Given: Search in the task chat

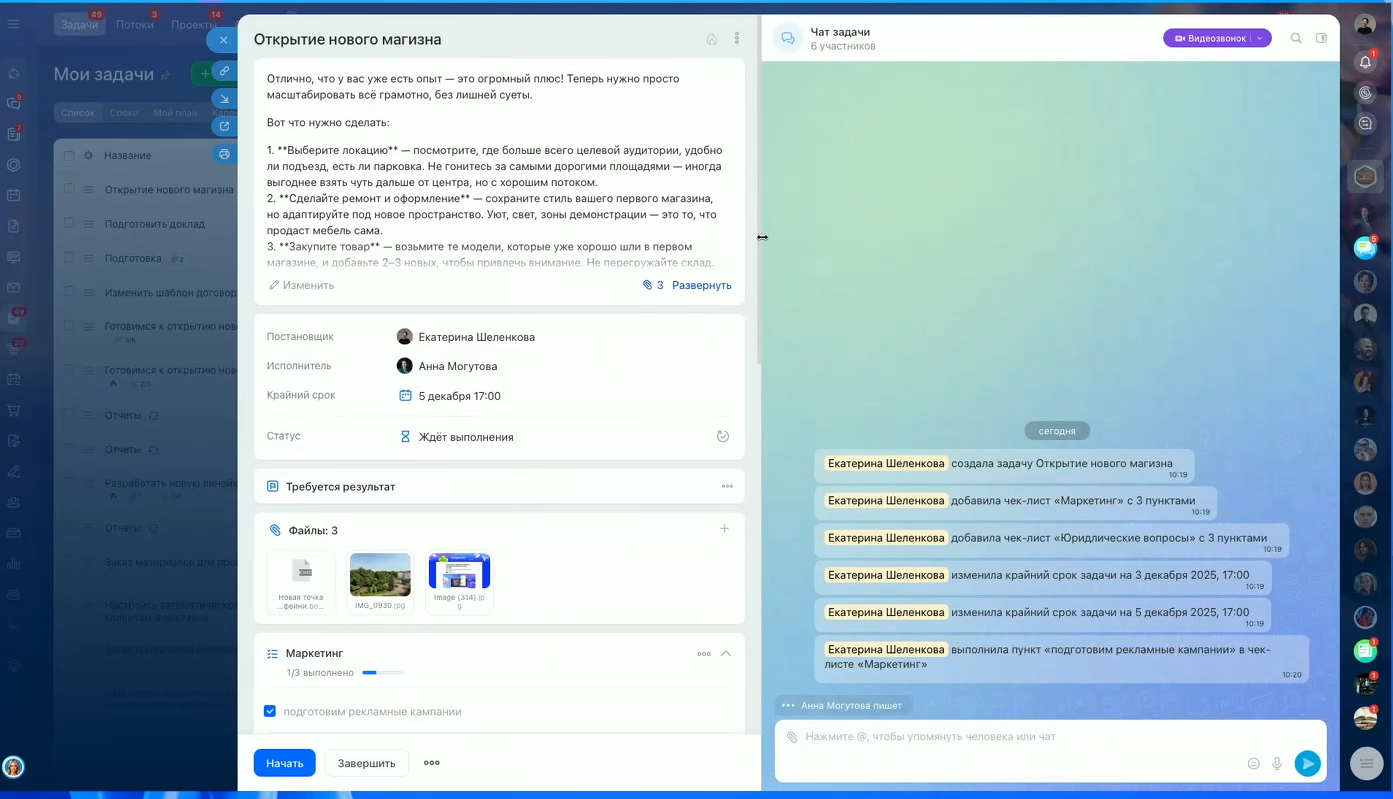Looking at the screenshot, I should click(x=1296, y=38).
